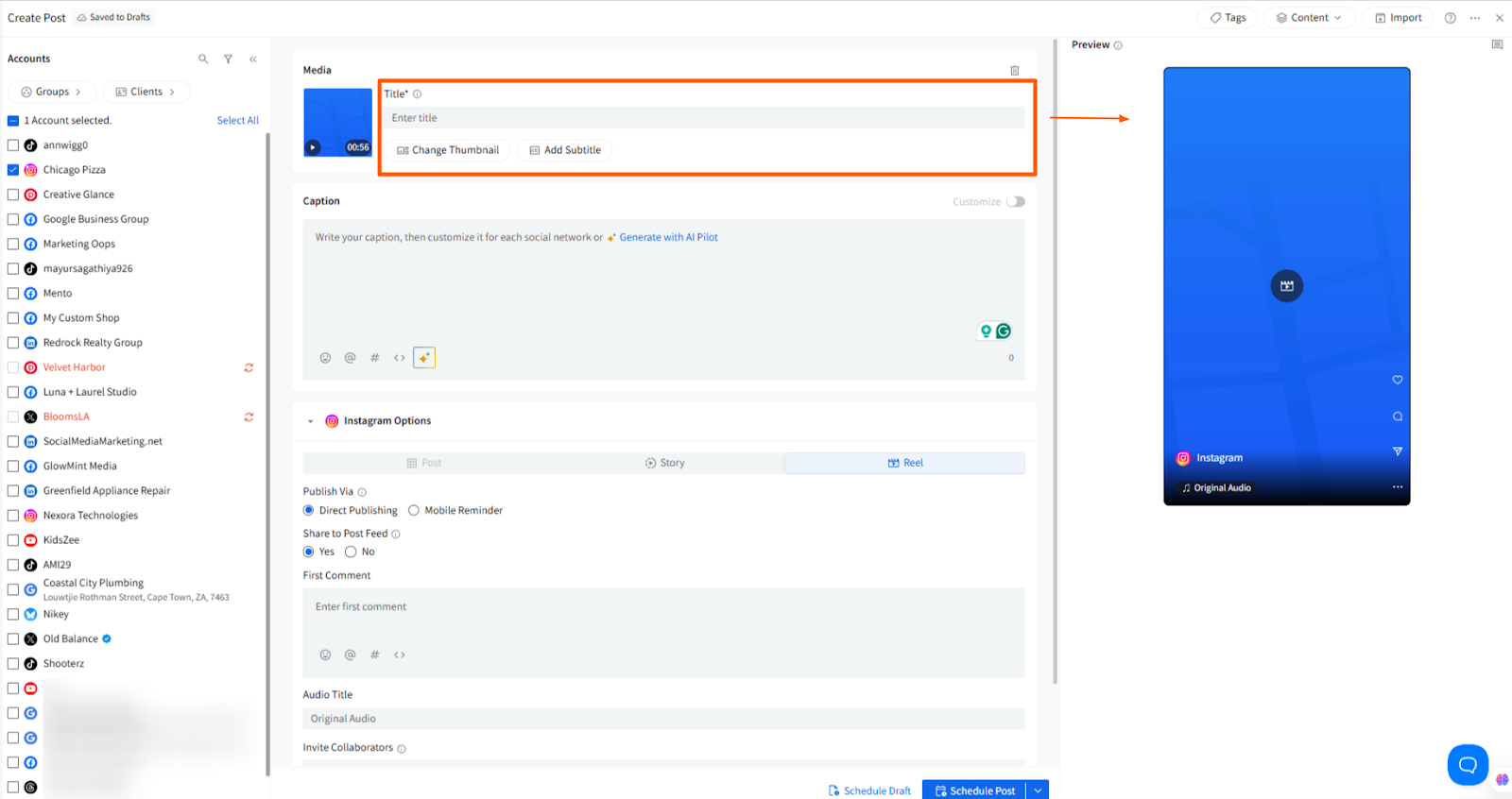
Task: Click Generate with AI Pilot link
Action: pyautogui.click(x=668, y=237)
